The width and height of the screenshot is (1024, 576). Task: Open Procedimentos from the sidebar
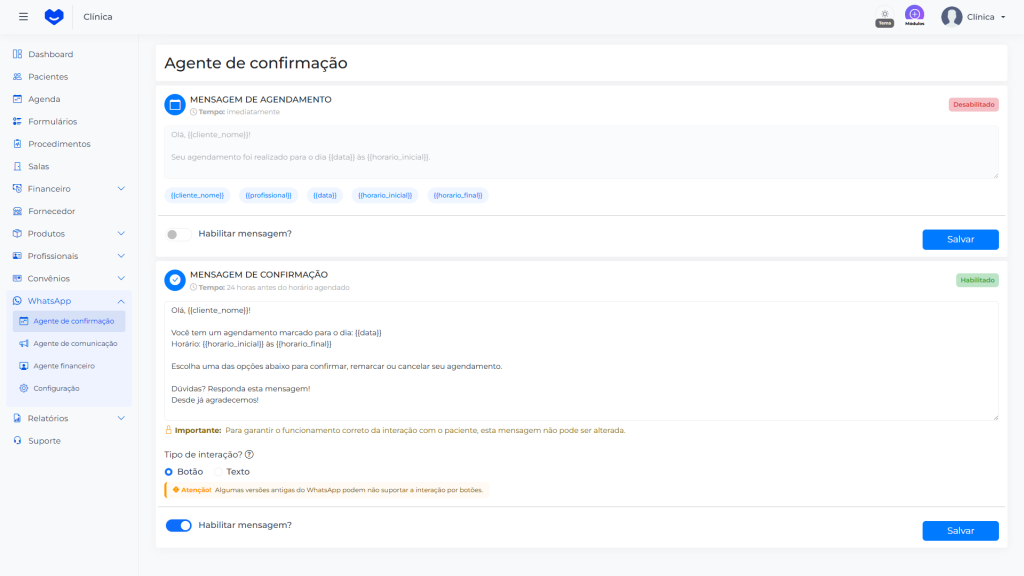tap(20, 143)
